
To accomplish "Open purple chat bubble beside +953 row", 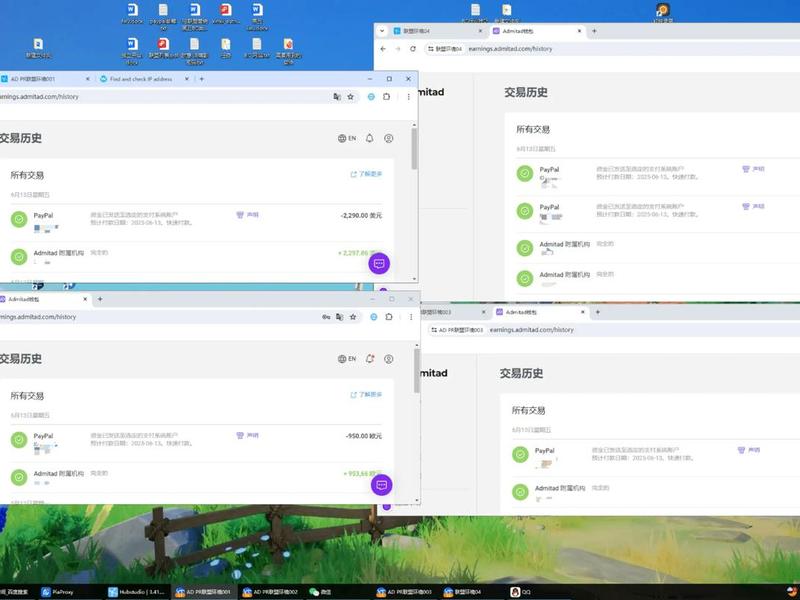I will 382,485.
